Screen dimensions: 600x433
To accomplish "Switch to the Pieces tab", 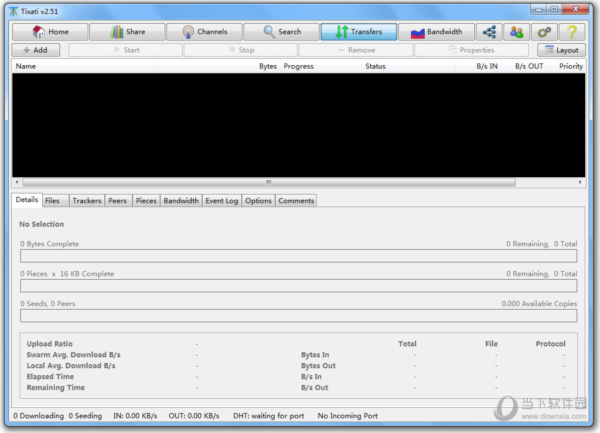I will [146, 201].
